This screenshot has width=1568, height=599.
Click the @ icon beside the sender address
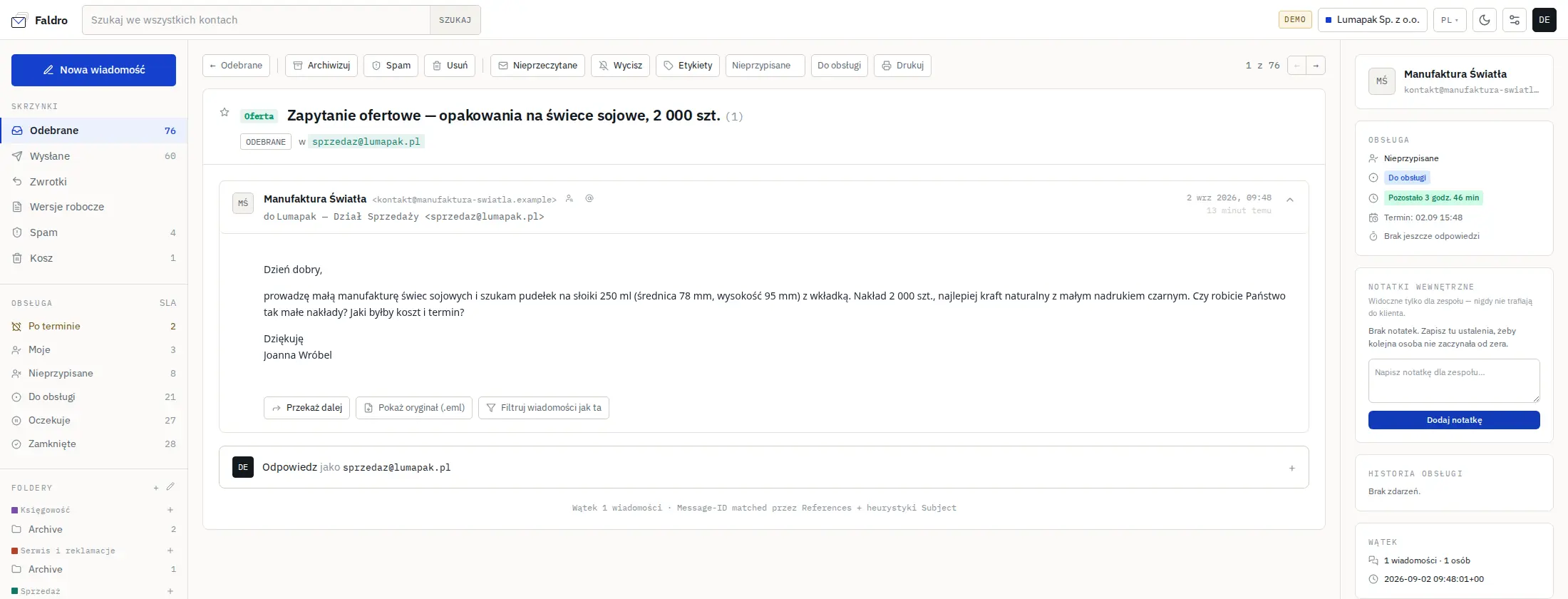(x=589, y=199)
